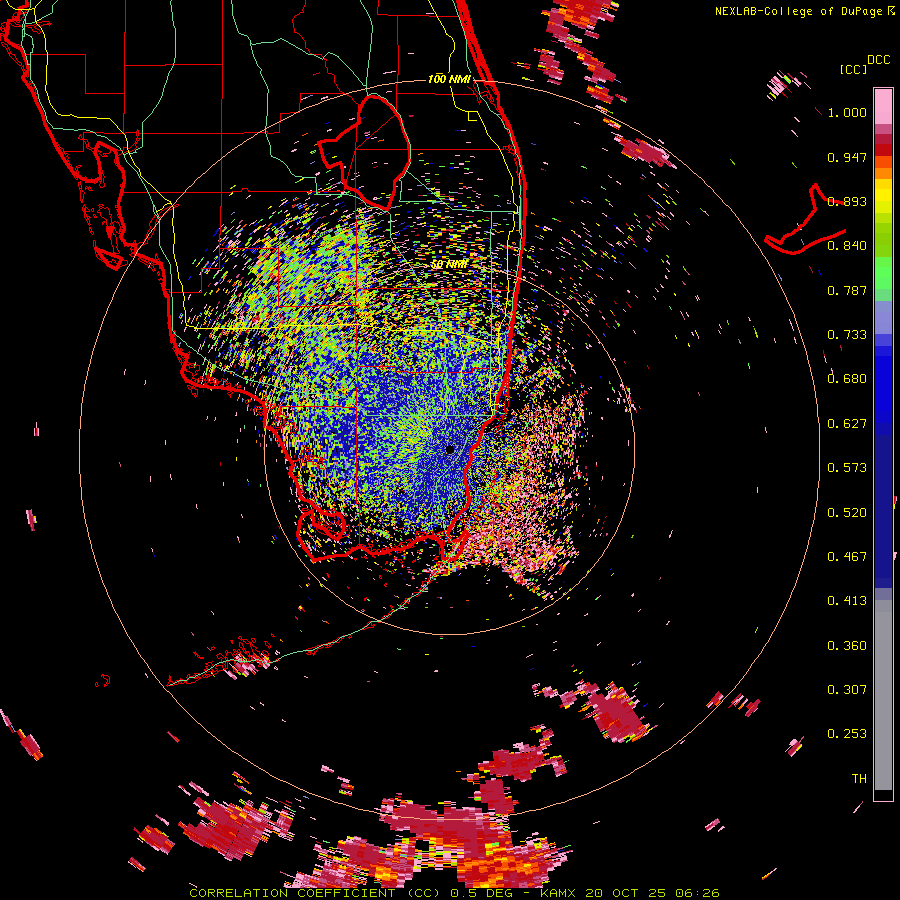Click the 0.573 scale value
This screenshot has height=900, width=900.
click(847, 468)
